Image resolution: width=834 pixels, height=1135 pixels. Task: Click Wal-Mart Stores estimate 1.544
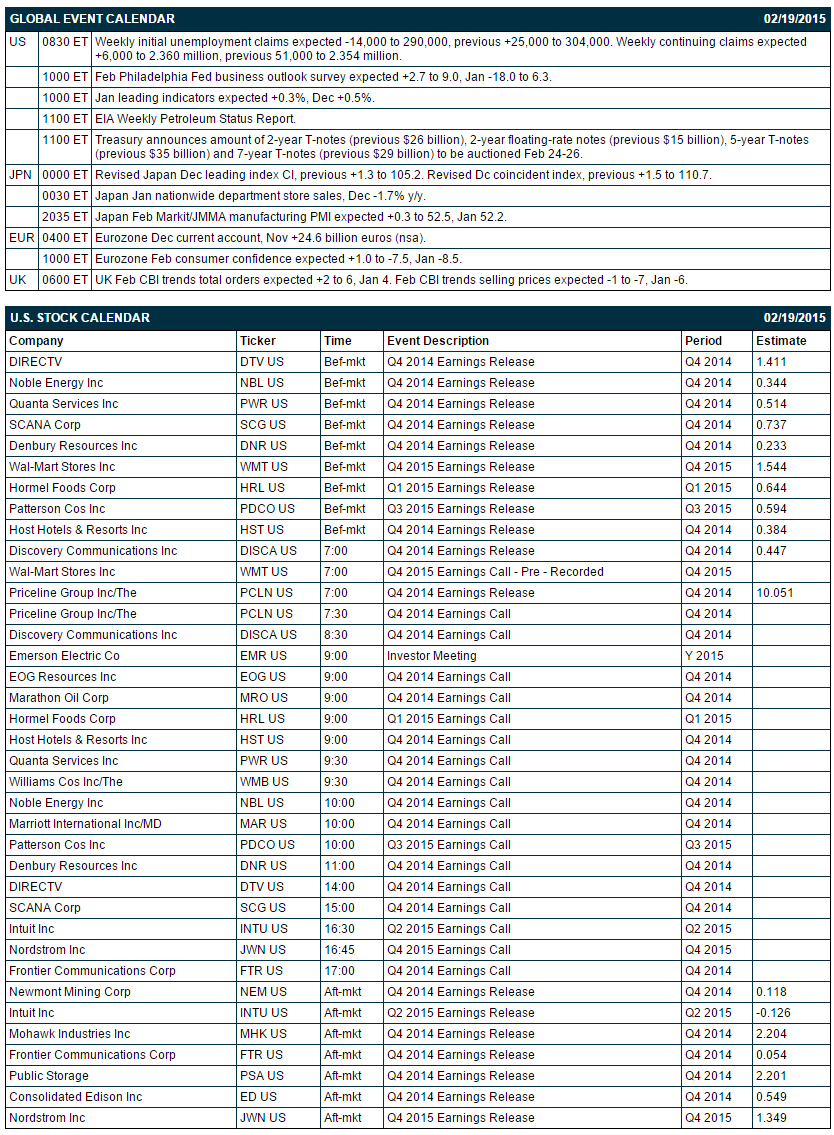point(771,467)
